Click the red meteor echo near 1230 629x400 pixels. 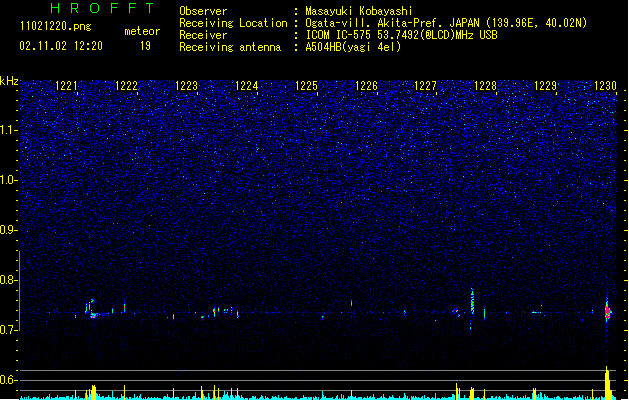click(607, 312)
